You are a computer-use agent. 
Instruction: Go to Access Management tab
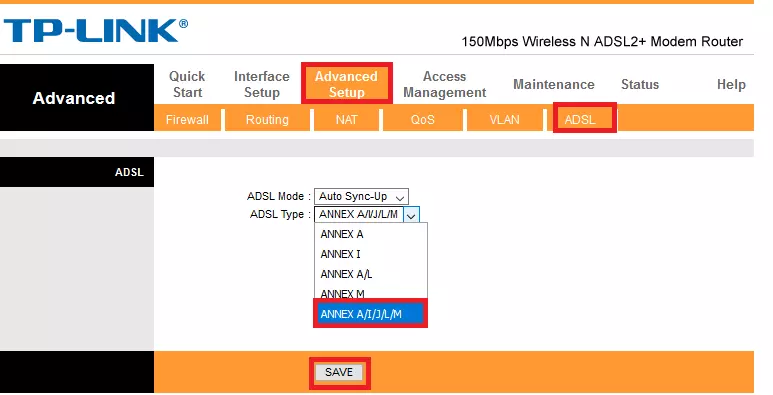click(x=444, y=84)
